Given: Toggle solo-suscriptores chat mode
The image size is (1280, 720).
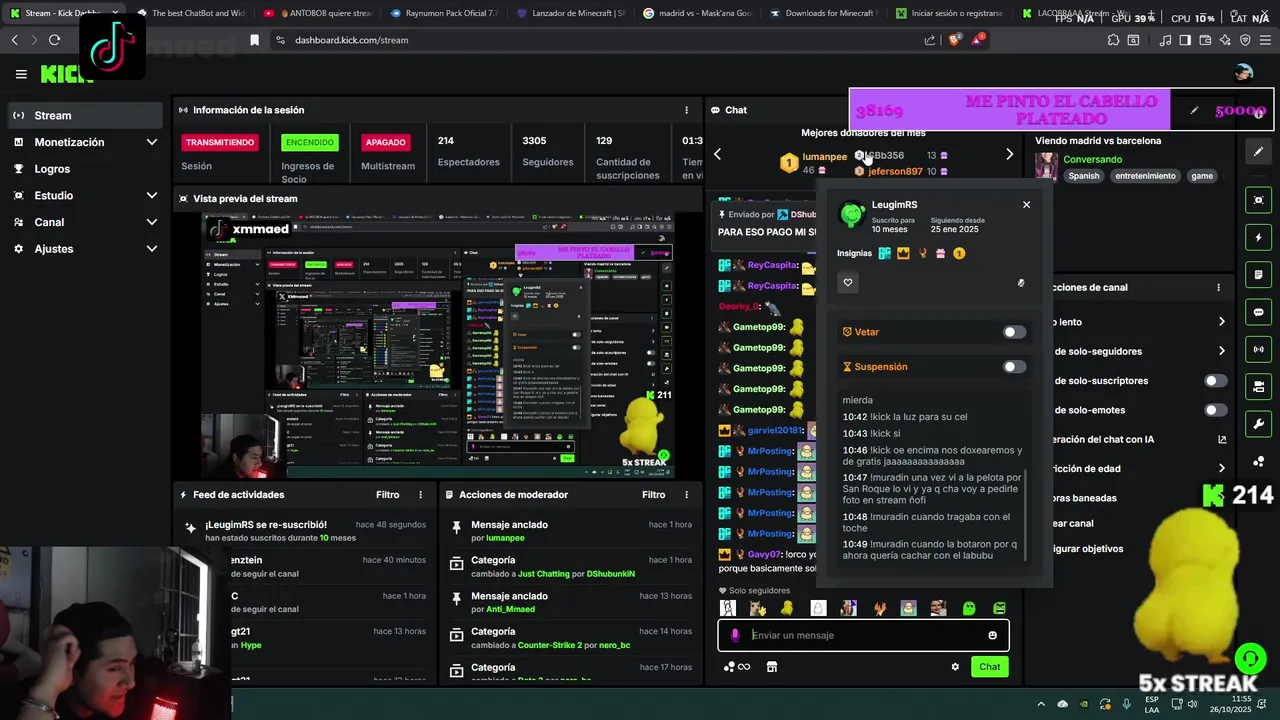Looking at the screenshot, I should coord(1215,381).
